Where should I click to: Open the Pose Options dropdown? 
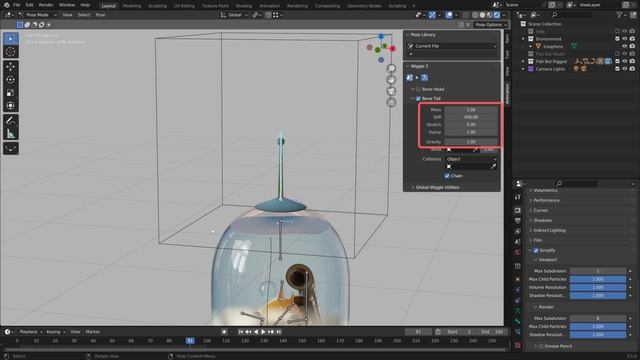coord(491,25)
